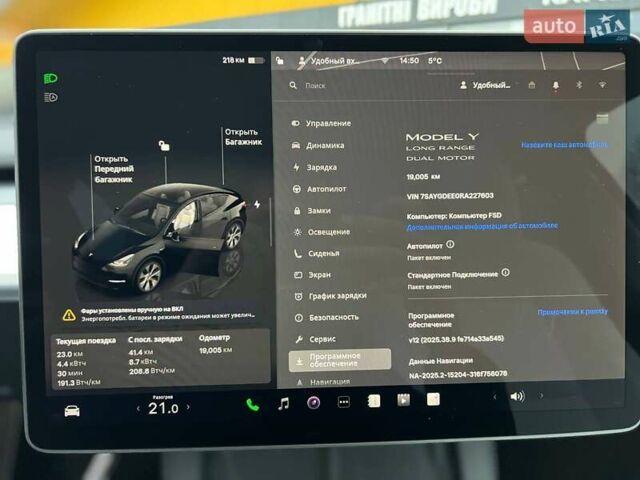Tap the Одометр 19,005 км reading

pos(215,344)
